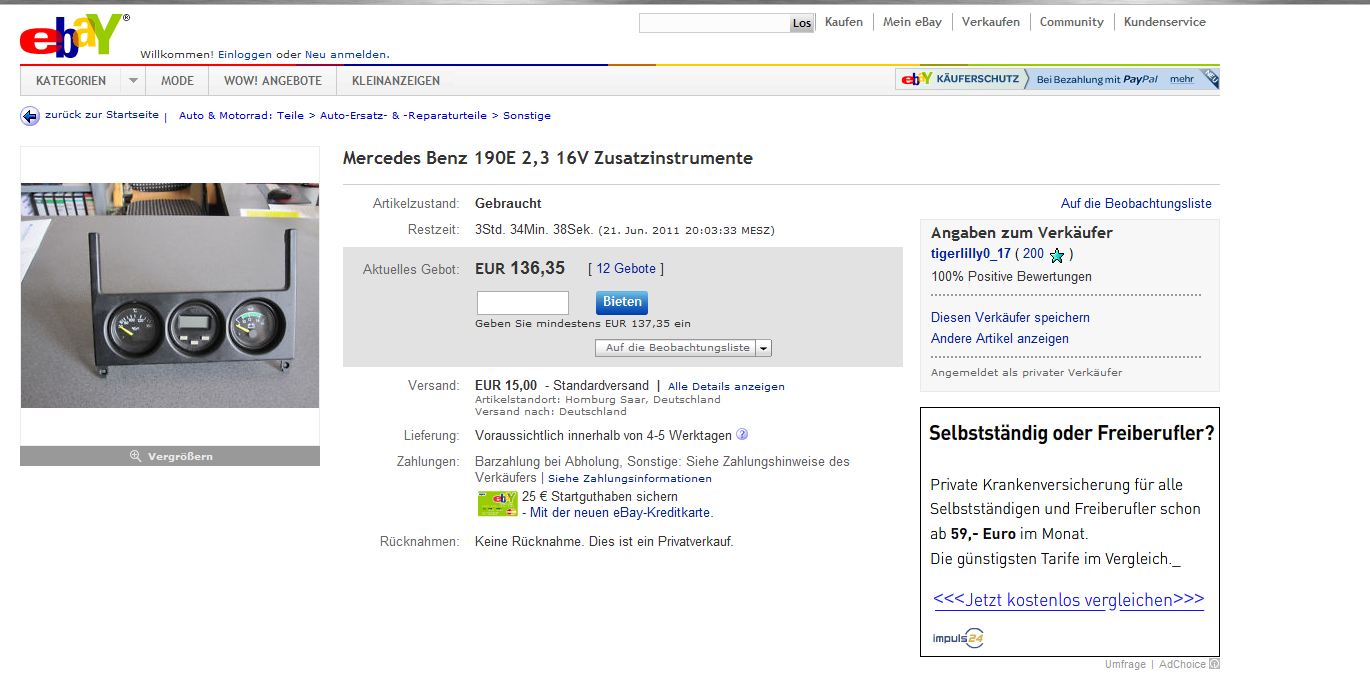Click the instrument cluster product photo
The width and height of the screenshot is (1370, 680).
tap(170, 295)
